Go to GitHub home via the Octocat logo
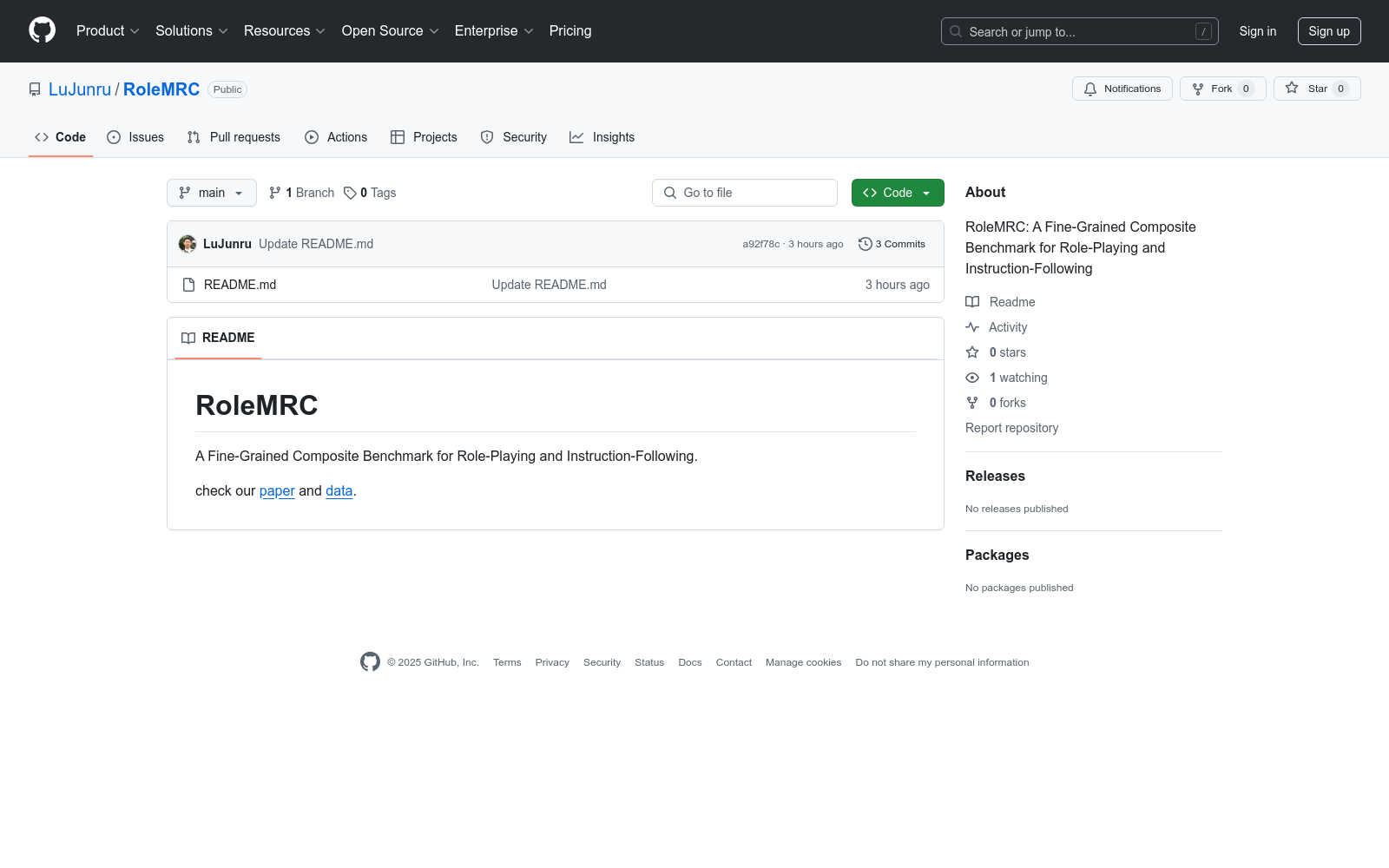This screenshot has width=1389, height=868. coord(42,30)
